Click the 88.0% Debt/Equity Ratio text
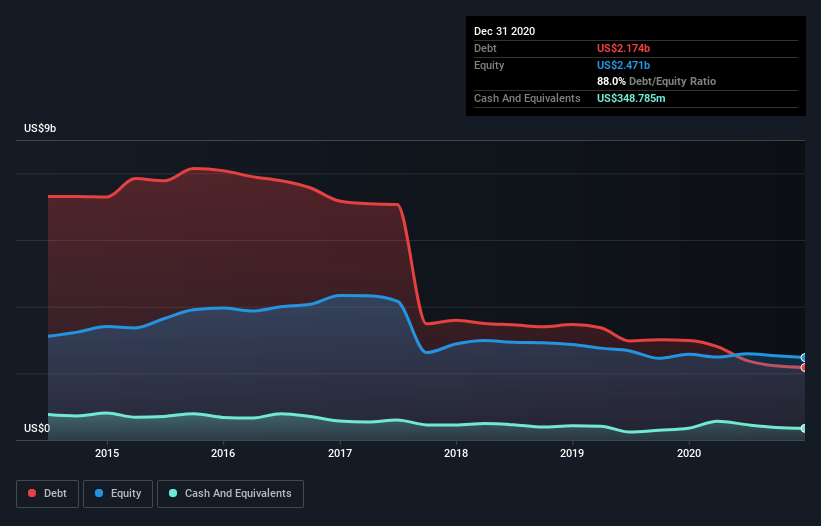Image resolution: width=821 pixels, height=526 pixels. point(656,81)
